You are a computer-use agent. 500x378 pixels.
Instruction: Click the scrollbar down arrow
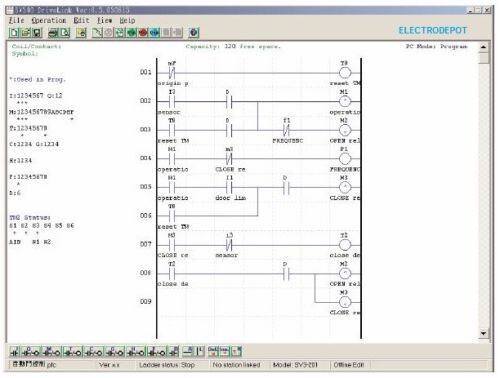pos(483,333)
